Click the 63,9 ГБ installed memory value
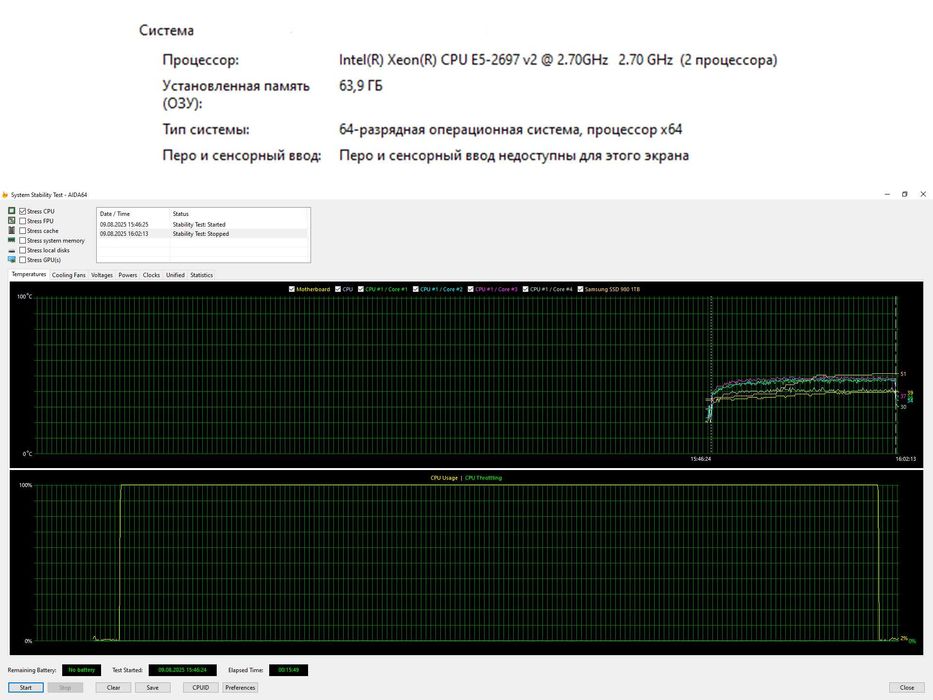The image size is (933, 700). [361, 86]
